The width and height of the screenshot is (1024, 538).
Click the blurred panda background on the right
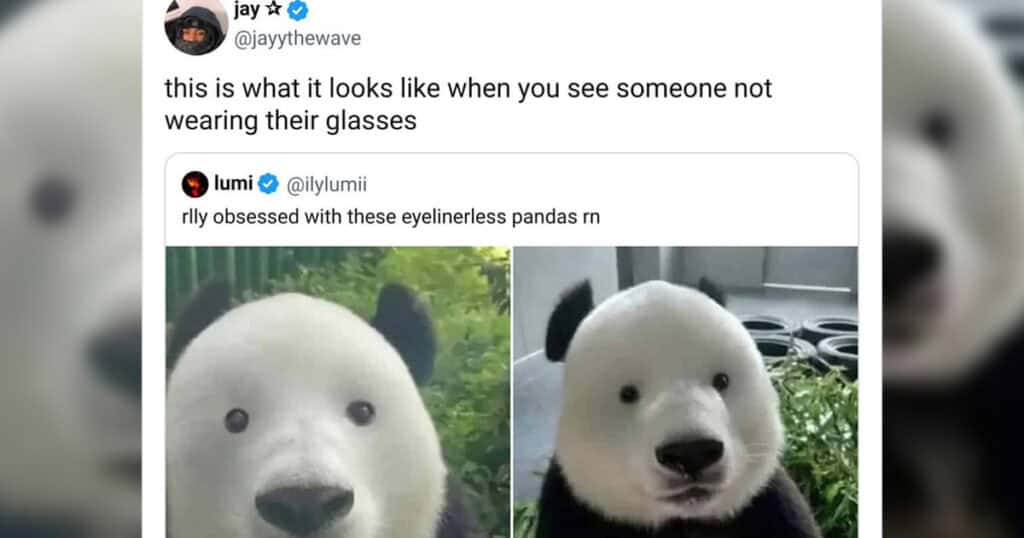coord(953,269)
